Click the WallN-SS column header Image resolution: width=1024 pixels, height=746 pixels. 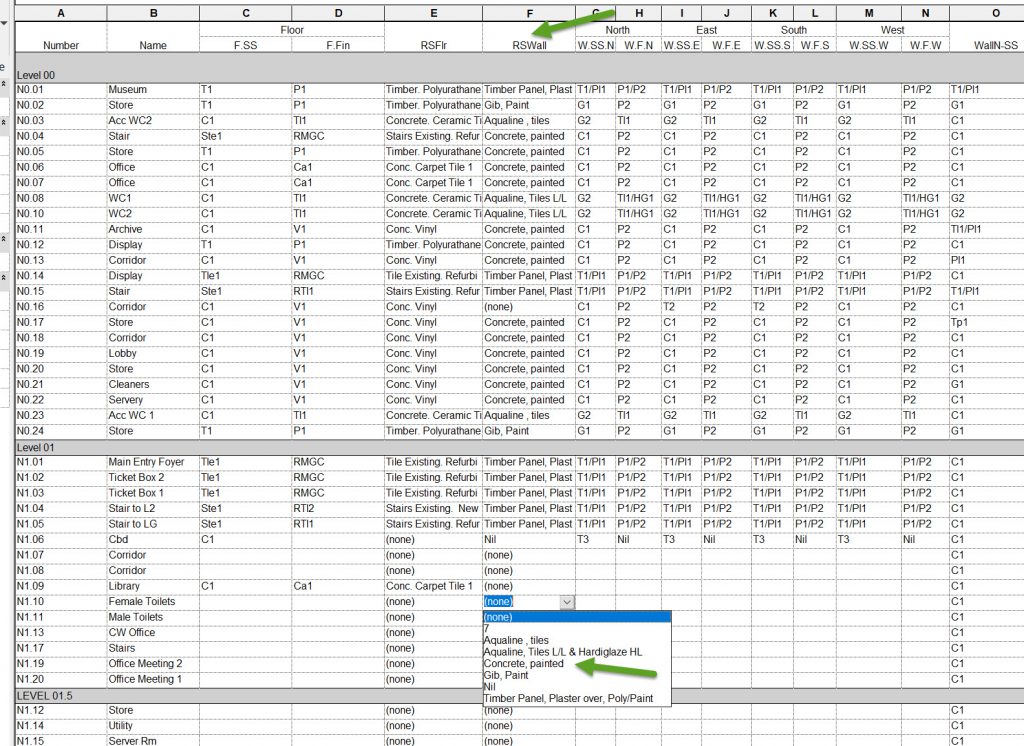(x=986, y=45)
